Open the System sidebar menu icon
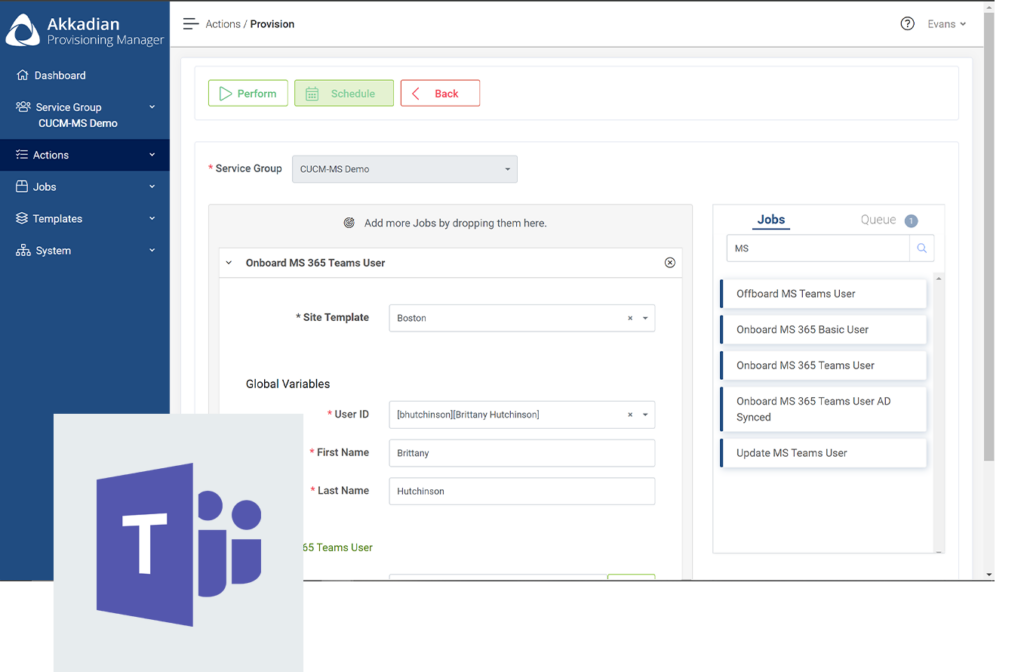The width and height of the screenshot is (1024, 672). (x=20, y=250)
